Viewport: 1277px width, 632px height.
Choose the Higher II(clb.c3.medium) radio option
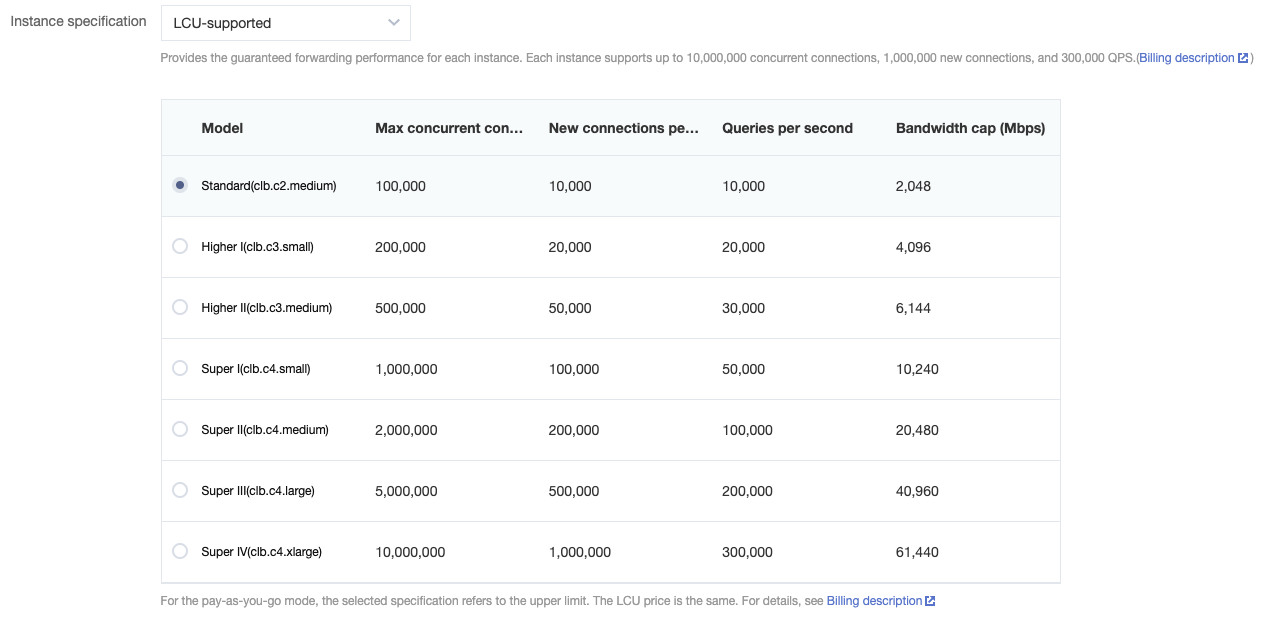[180, 307]
